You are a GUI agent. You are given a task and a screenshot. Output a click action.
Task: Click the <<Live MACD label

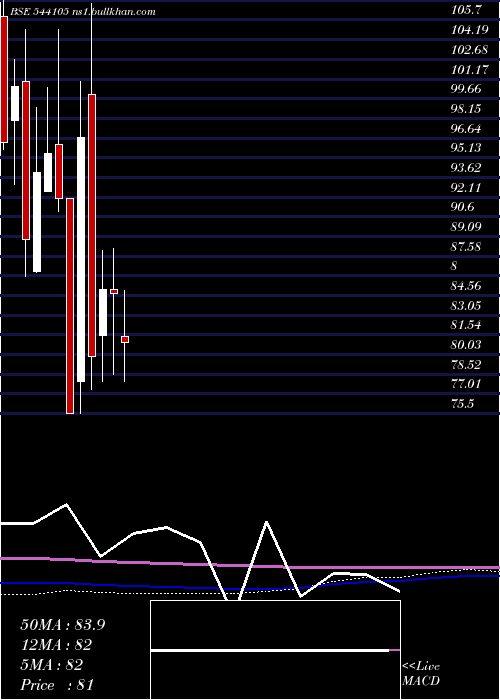[x=421, y=674]
